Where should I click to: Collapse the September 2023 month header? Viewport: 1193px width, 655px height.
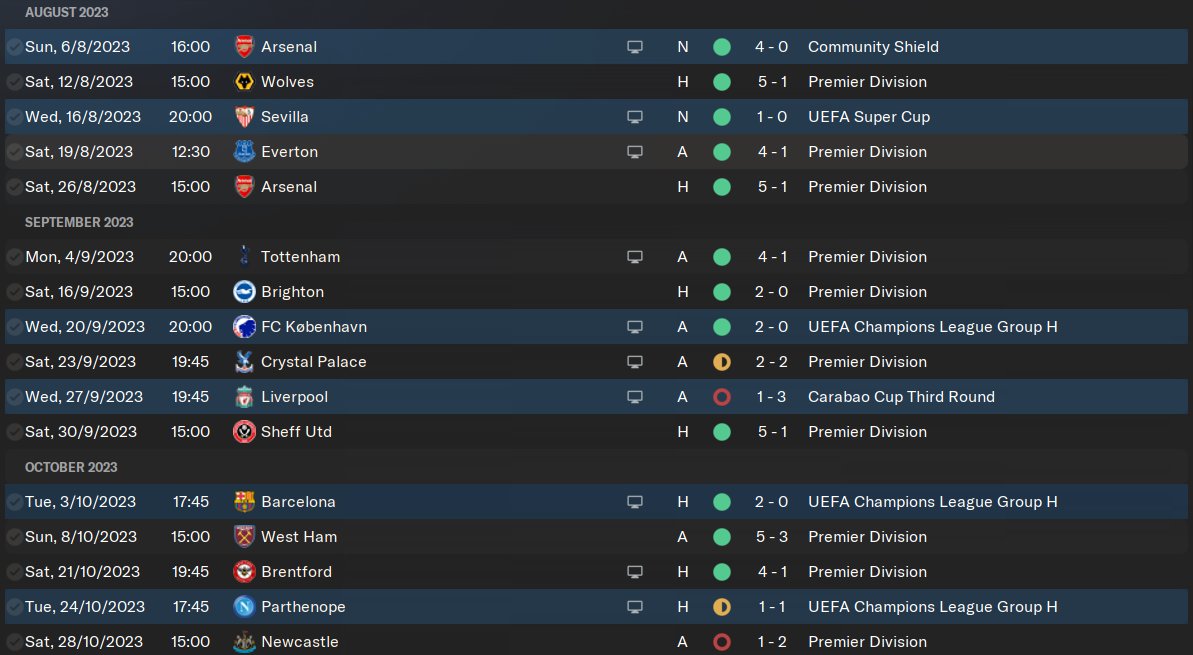(x=79, y=222)
